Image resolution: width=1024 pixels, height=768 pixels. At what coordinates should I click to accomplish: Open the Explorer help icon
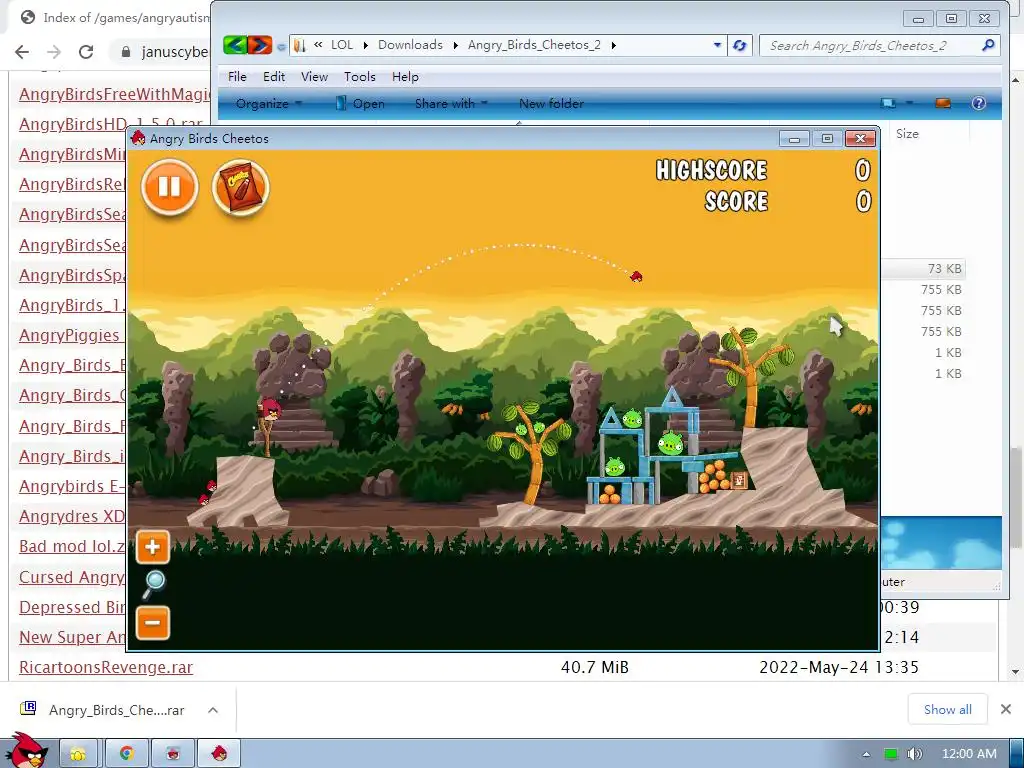tap(978, 103)
